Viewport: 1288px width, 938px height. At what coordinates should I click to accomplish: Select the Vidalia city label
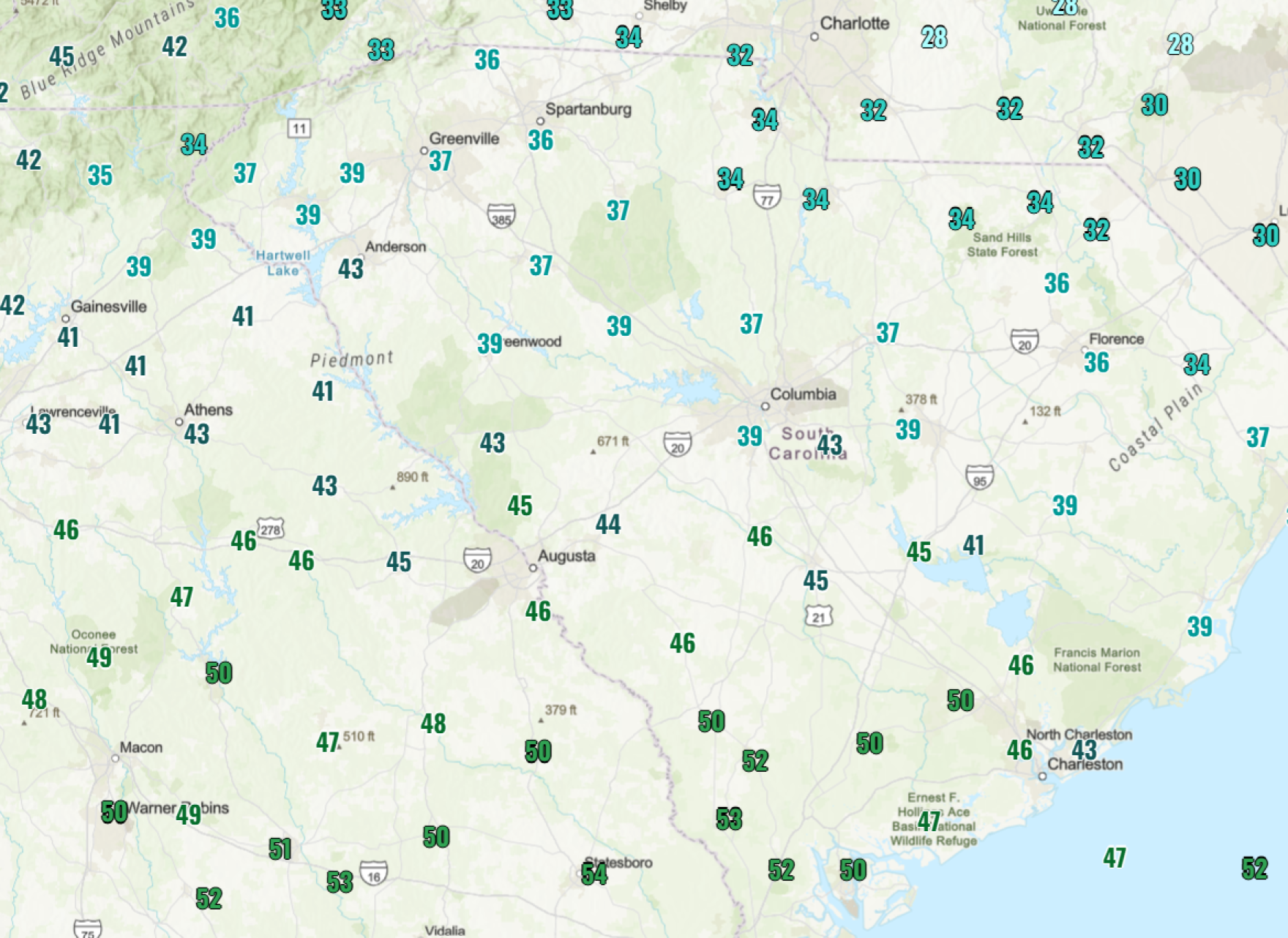(x=444, y=931)
